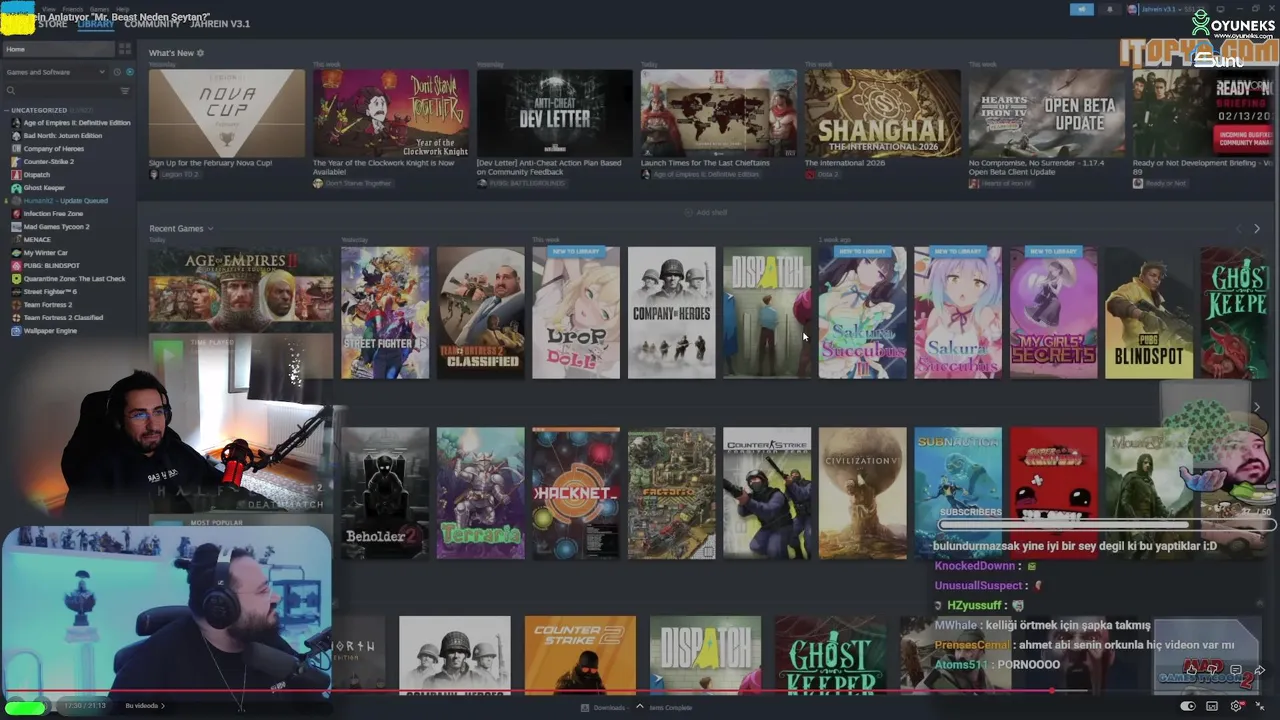Switch to the COMMUNITY tab

(x=152, y=23)
